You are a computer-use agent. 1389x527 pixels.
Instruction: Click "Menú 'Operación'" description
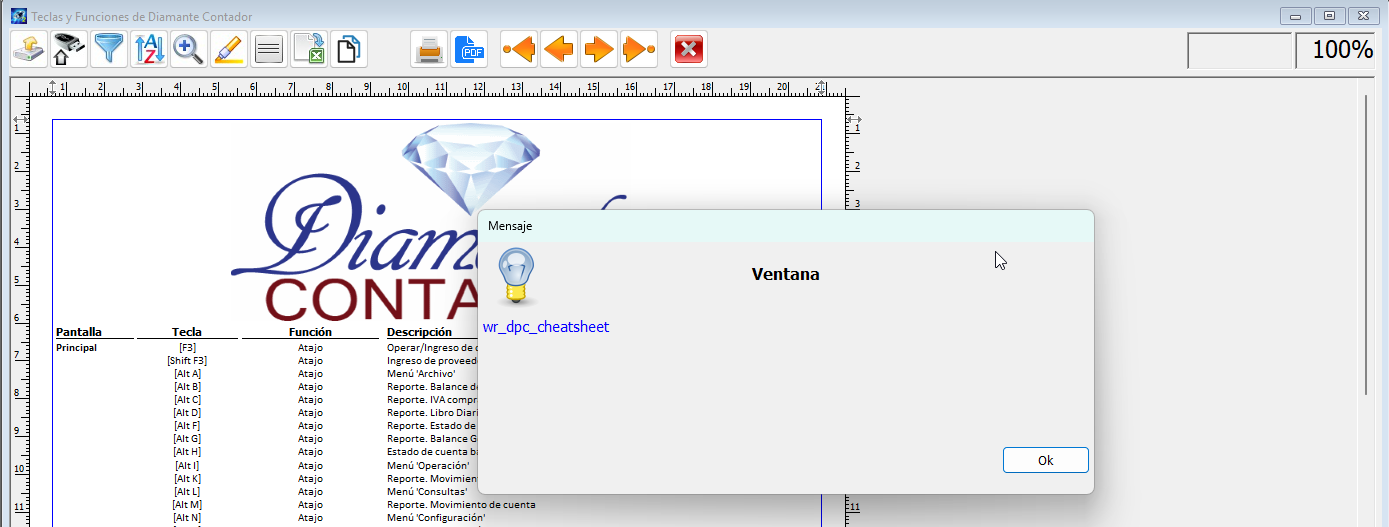click(x=427, y=466)
